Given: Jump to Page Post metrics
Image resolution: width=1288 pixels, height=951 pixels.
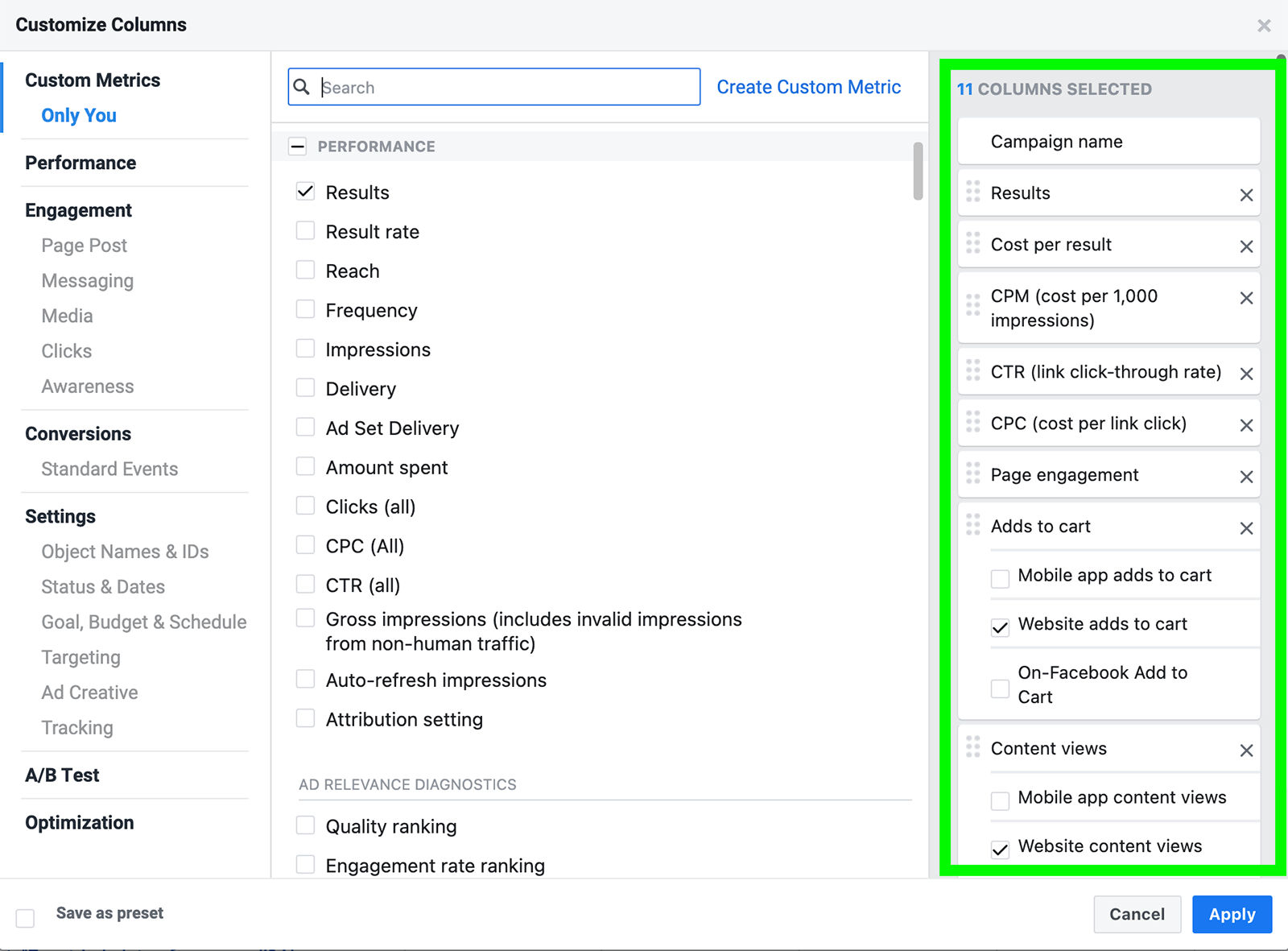Looking at the screenshot, I should [x=85, y=246].
